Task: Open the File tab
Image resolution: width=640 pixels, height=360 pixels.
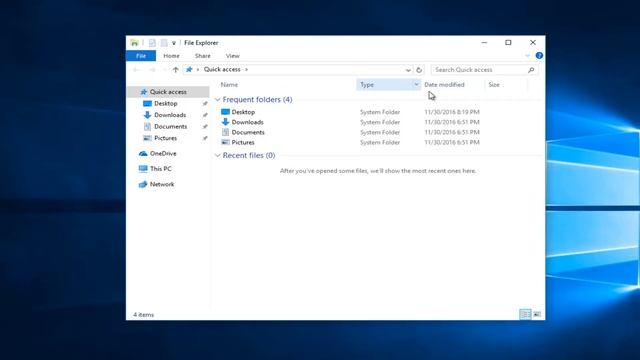Action: tap(141, 56)
